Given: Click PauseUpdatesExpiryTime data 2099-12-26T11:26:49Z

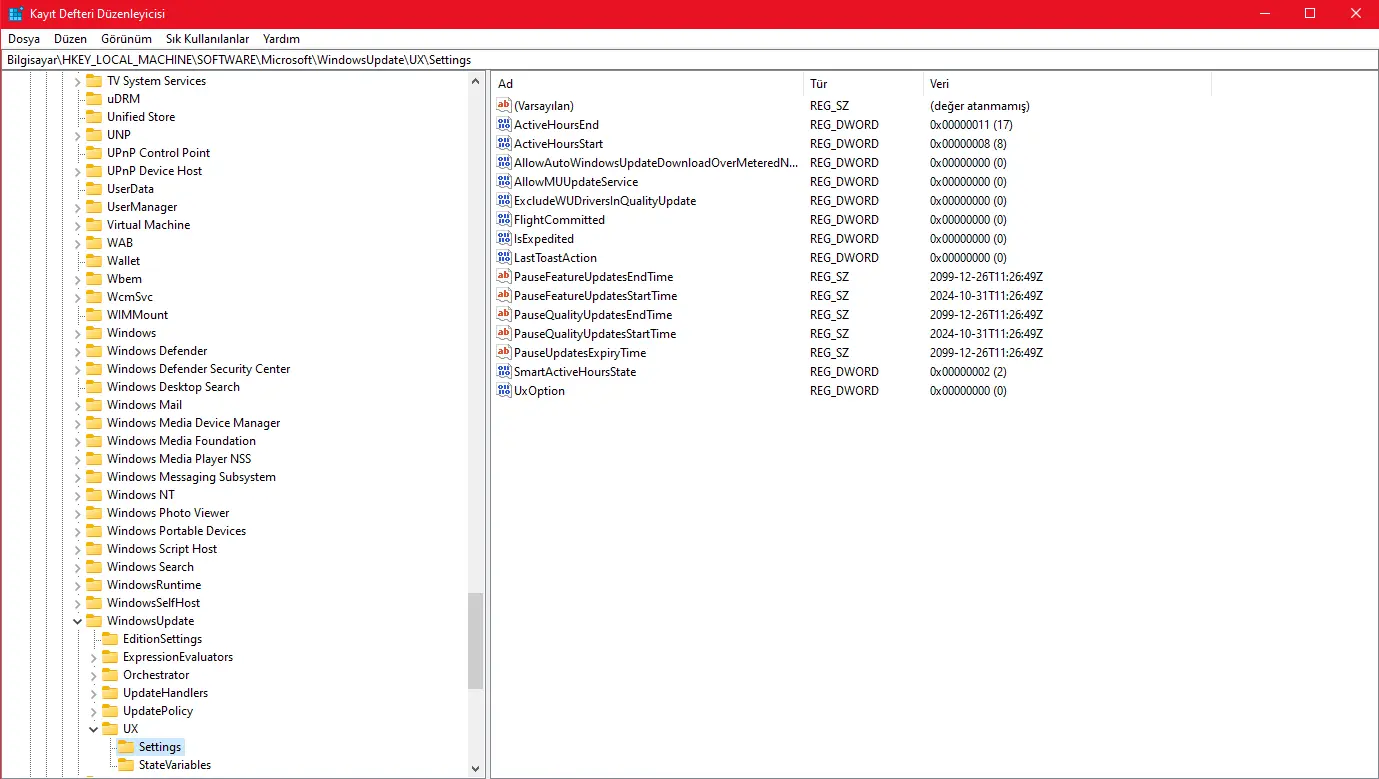Looking at the screenshot, I should (x=986, y=353).
